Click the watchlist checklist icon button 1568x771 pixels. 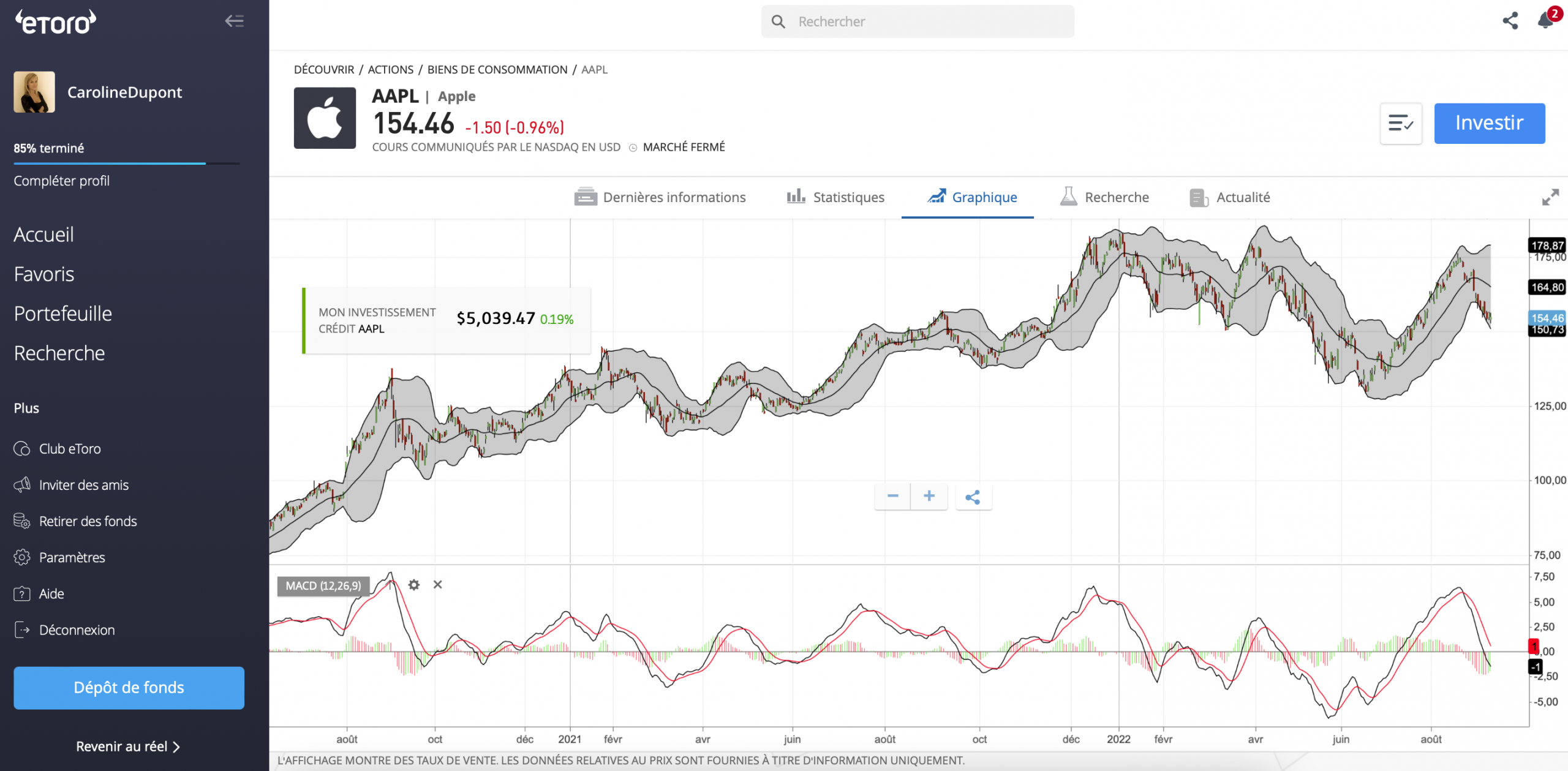coord(1401,123)
